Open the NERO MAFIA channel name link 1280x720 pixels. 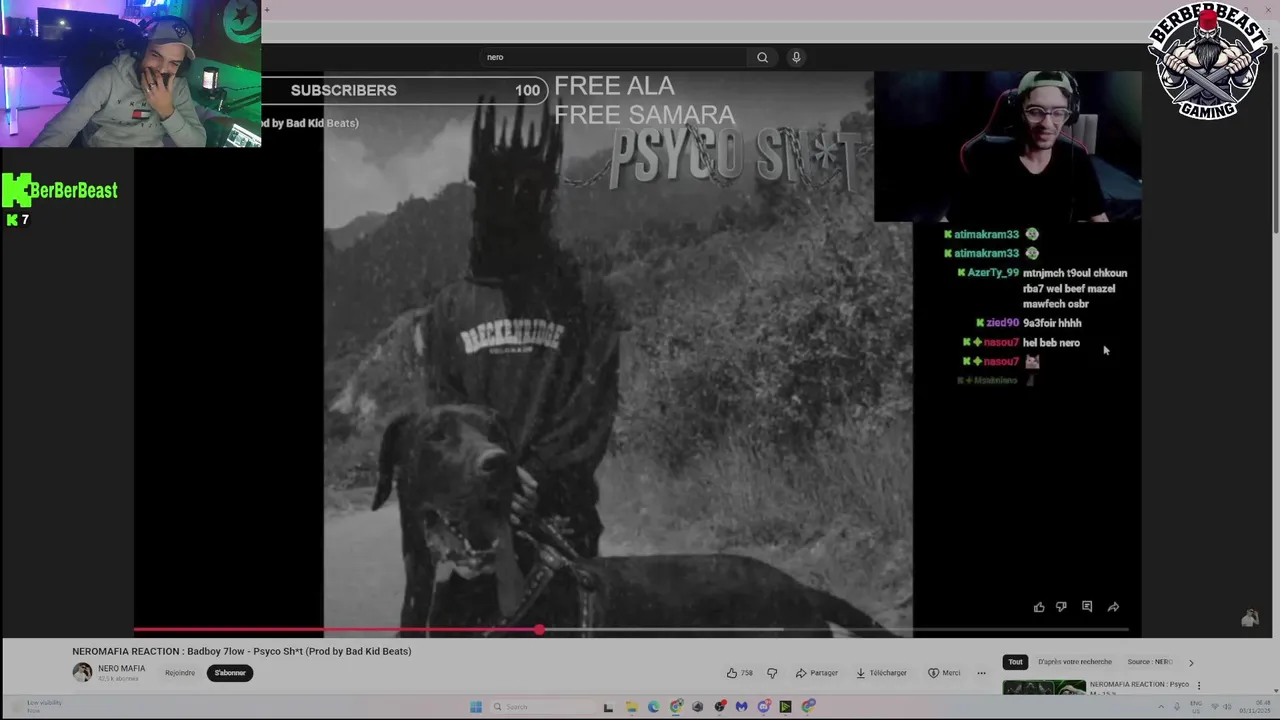coord(121,668)
